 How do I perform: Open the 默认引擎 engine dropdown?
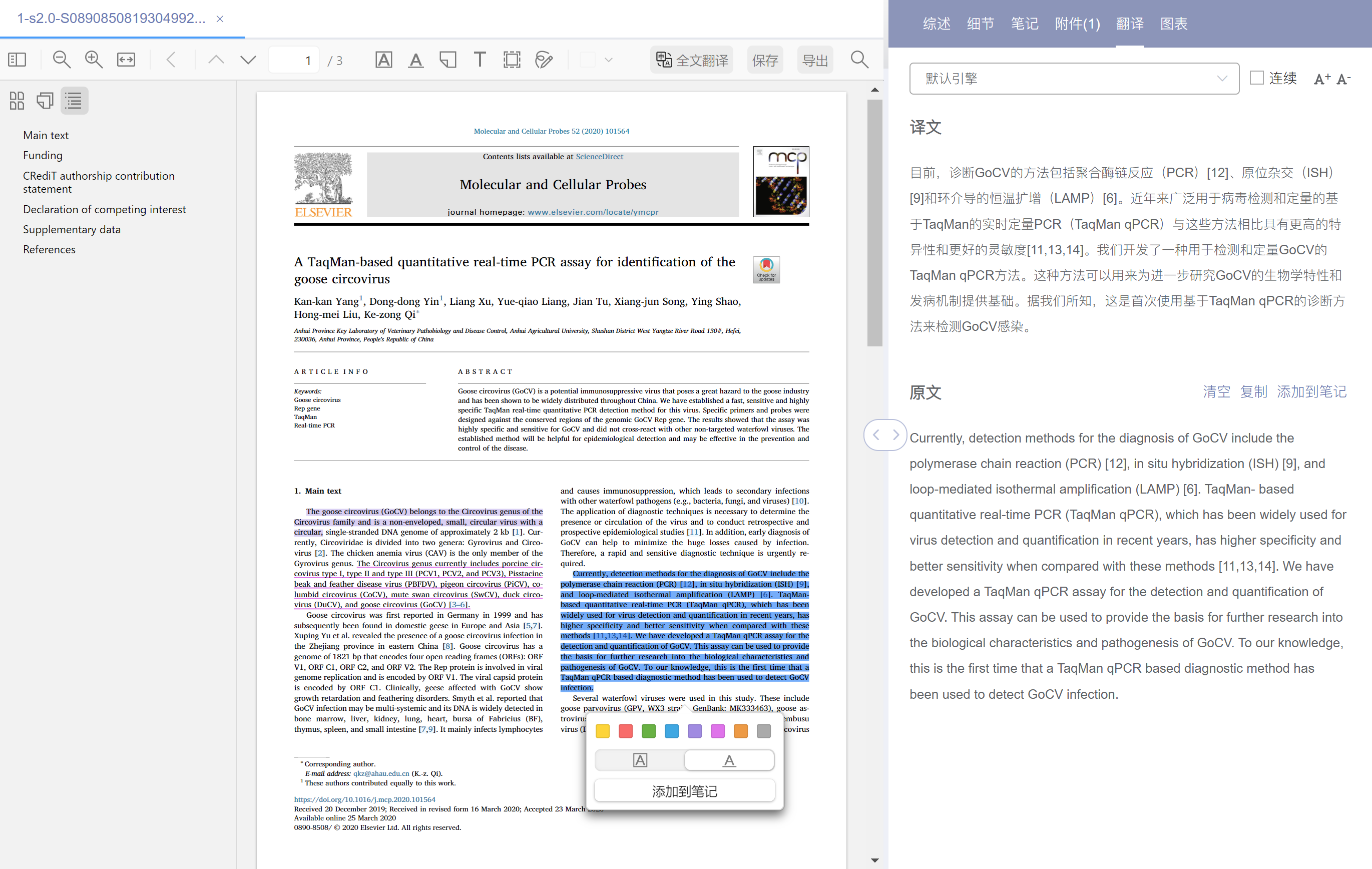pyautogui.click(x=1074, y=79)
